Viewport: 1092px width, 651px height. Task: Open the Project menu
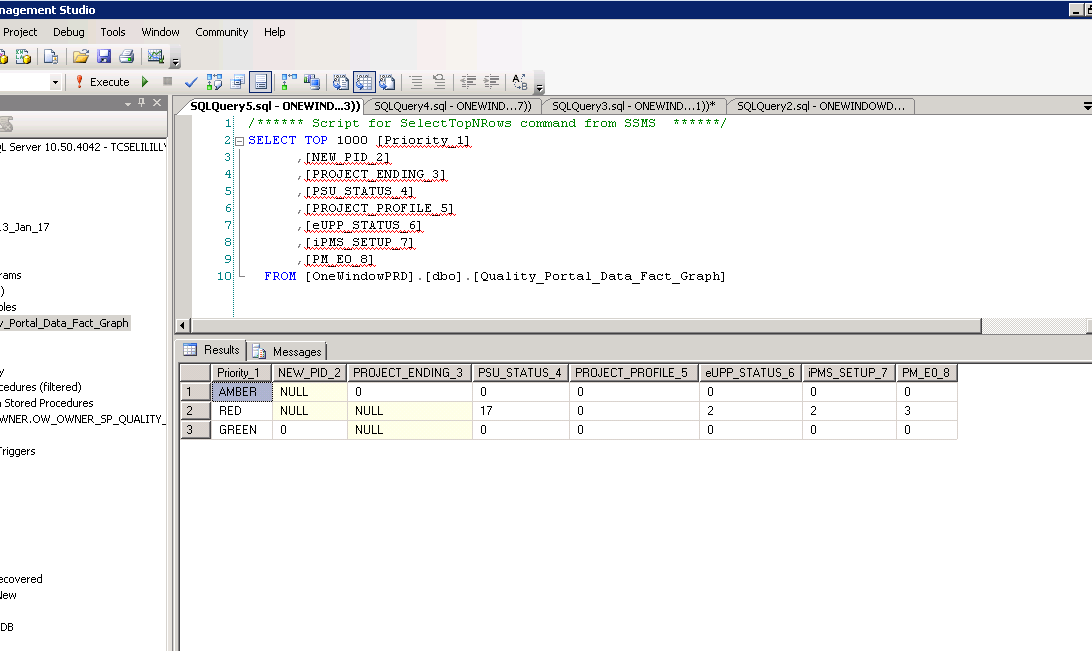coord(20,32)
